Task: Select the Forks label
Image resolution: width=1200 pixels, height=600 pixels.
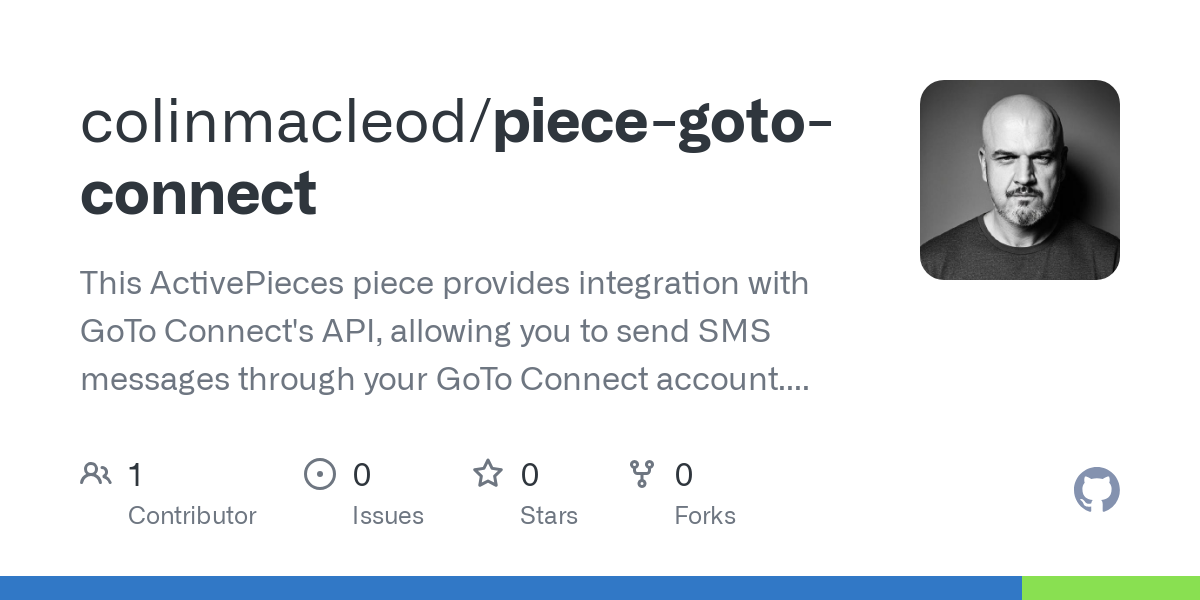Action: [x=705, y=516]
